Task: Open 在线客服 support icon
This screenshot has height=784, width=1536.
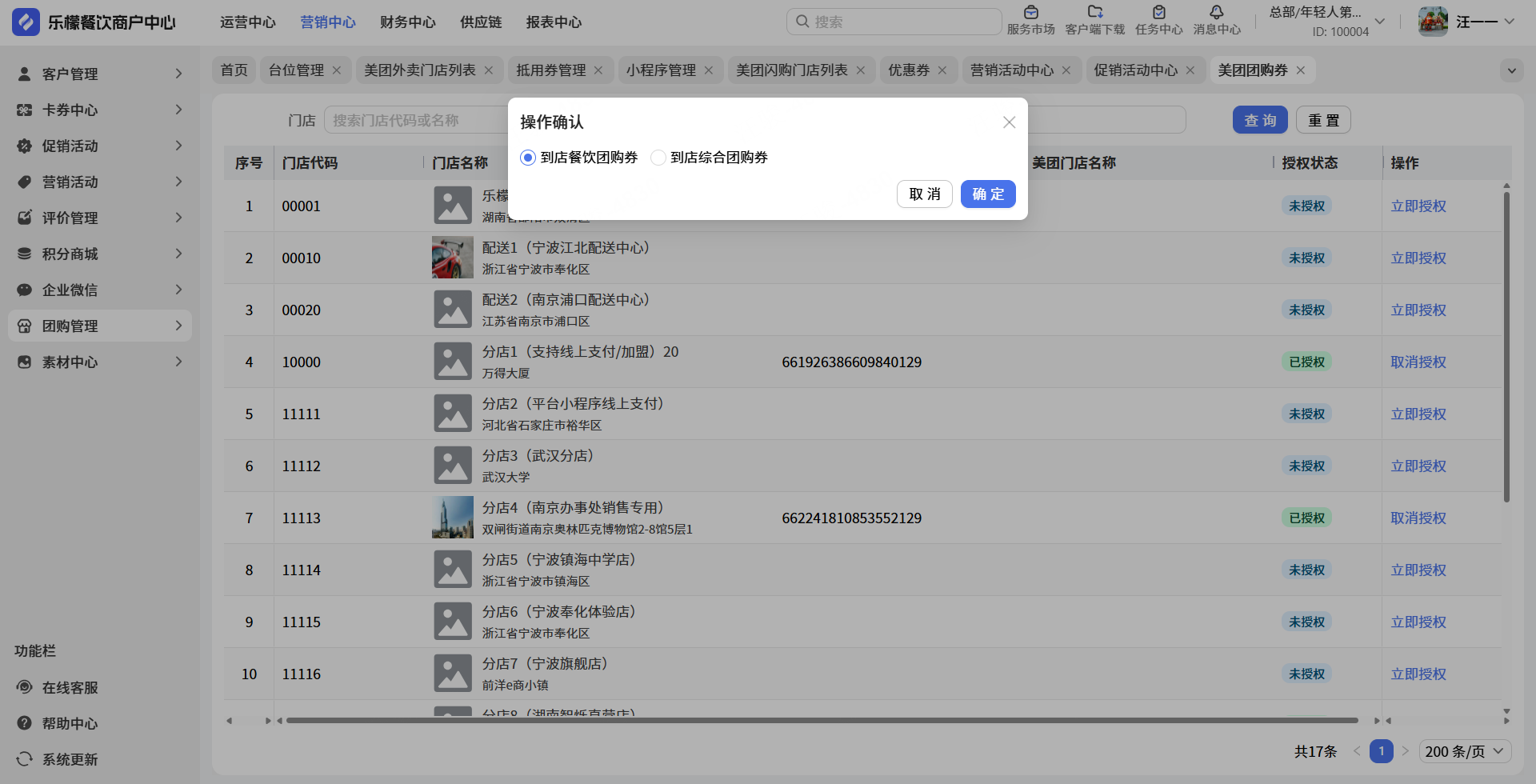Action: [25, 687]
